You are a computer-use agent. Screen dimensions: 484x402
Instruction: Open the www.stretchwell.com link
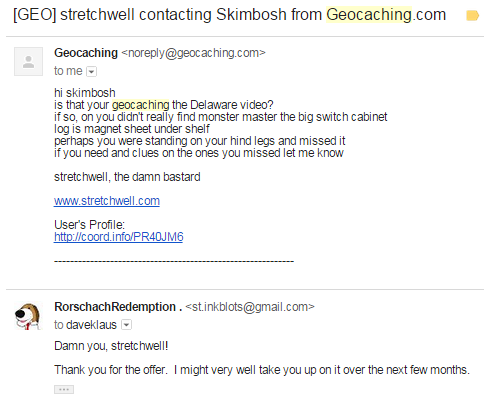107,201
